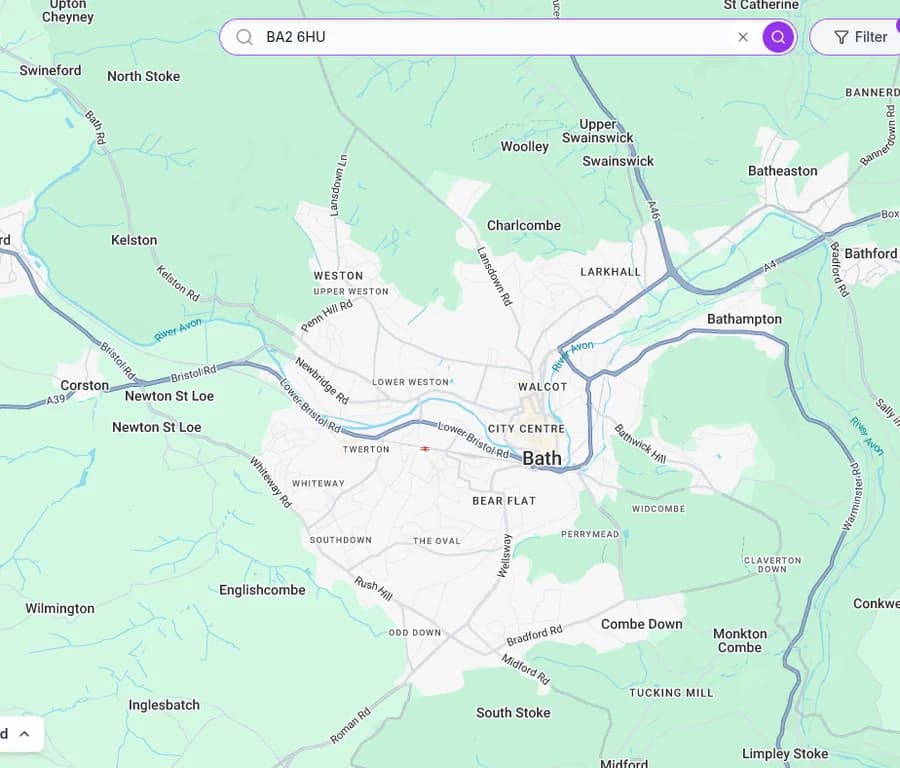Click the red railway station icon near Twerton

pos(425,449)
